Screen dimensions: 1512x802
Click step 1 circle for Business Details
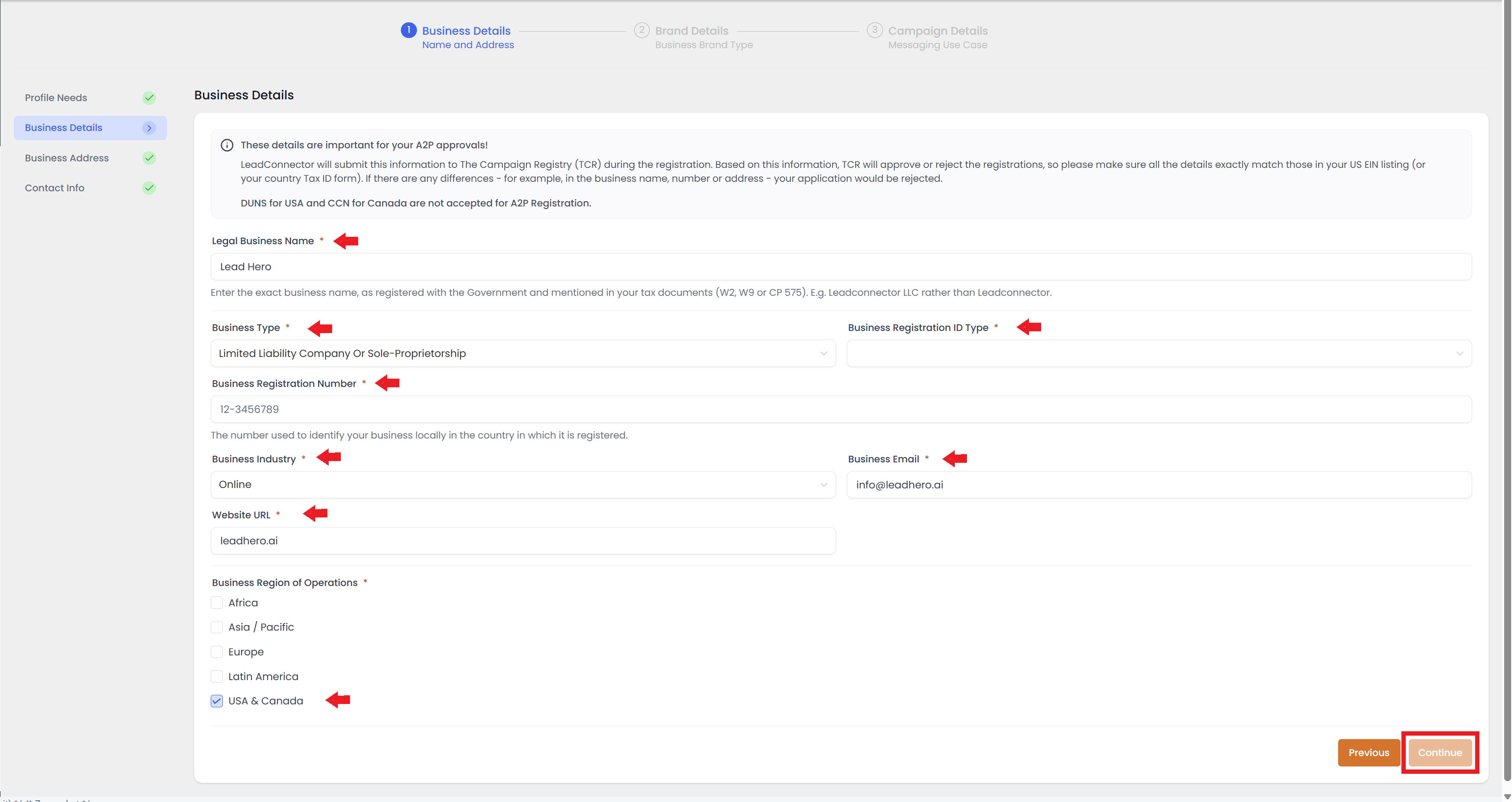click(408, 30)
